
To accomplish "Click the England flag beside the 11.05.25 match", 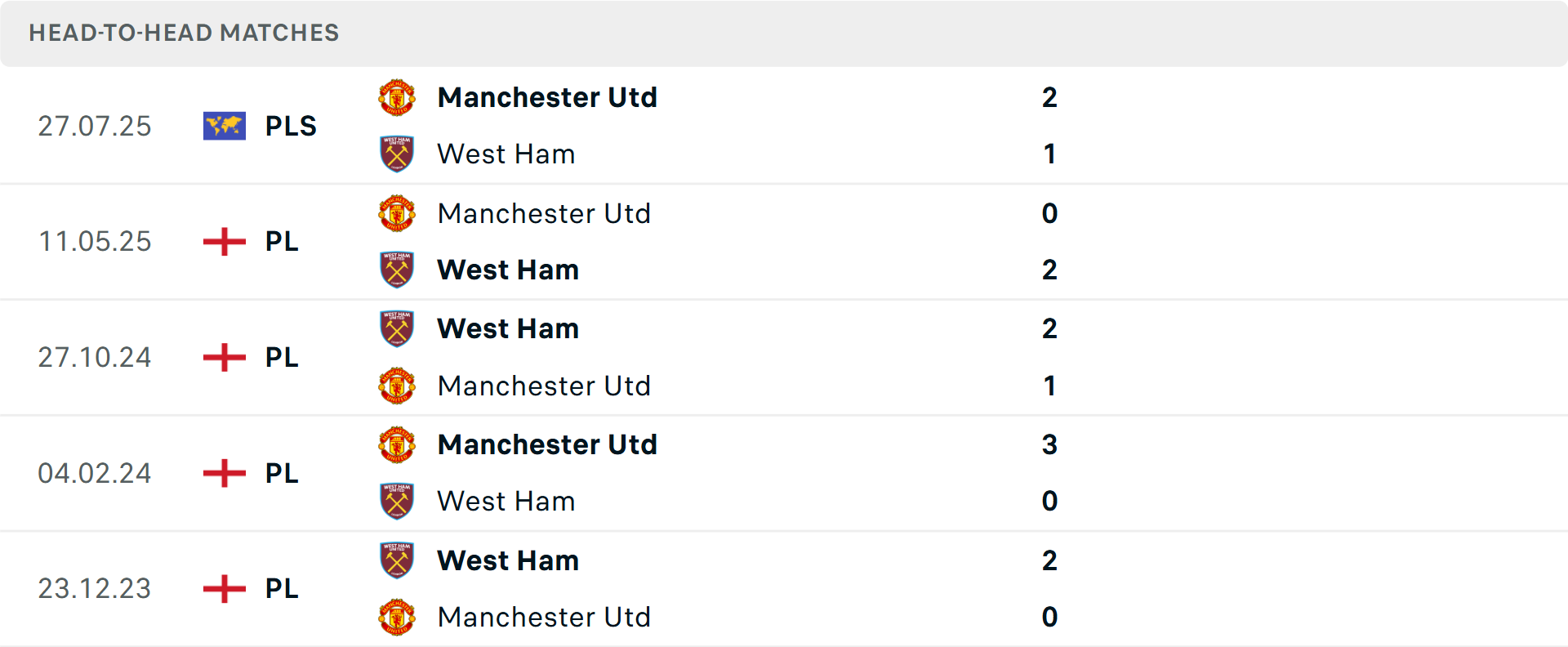I will [224, 241].
